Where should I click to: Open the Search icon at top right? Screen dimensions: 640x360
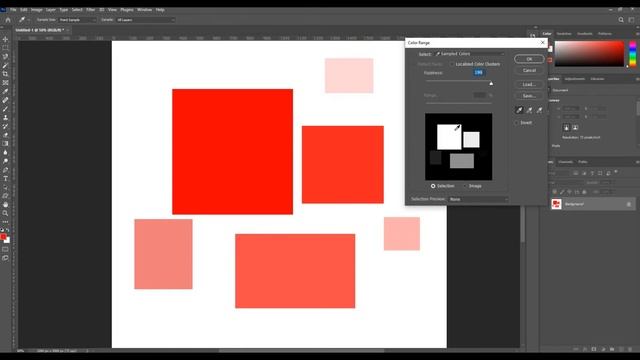click(621, 20)
